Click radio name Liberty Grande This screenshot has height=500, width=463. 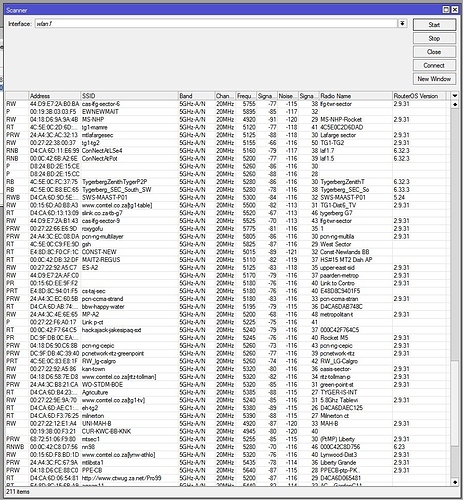338,462
